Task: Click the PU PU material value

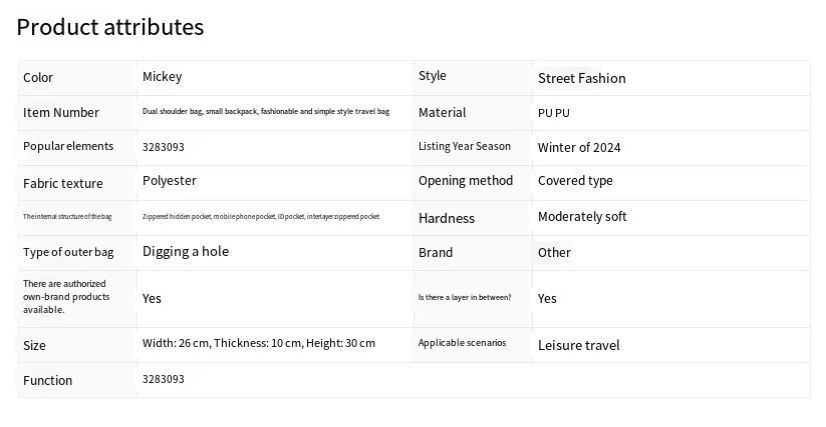Action: (x=554, y=113)
